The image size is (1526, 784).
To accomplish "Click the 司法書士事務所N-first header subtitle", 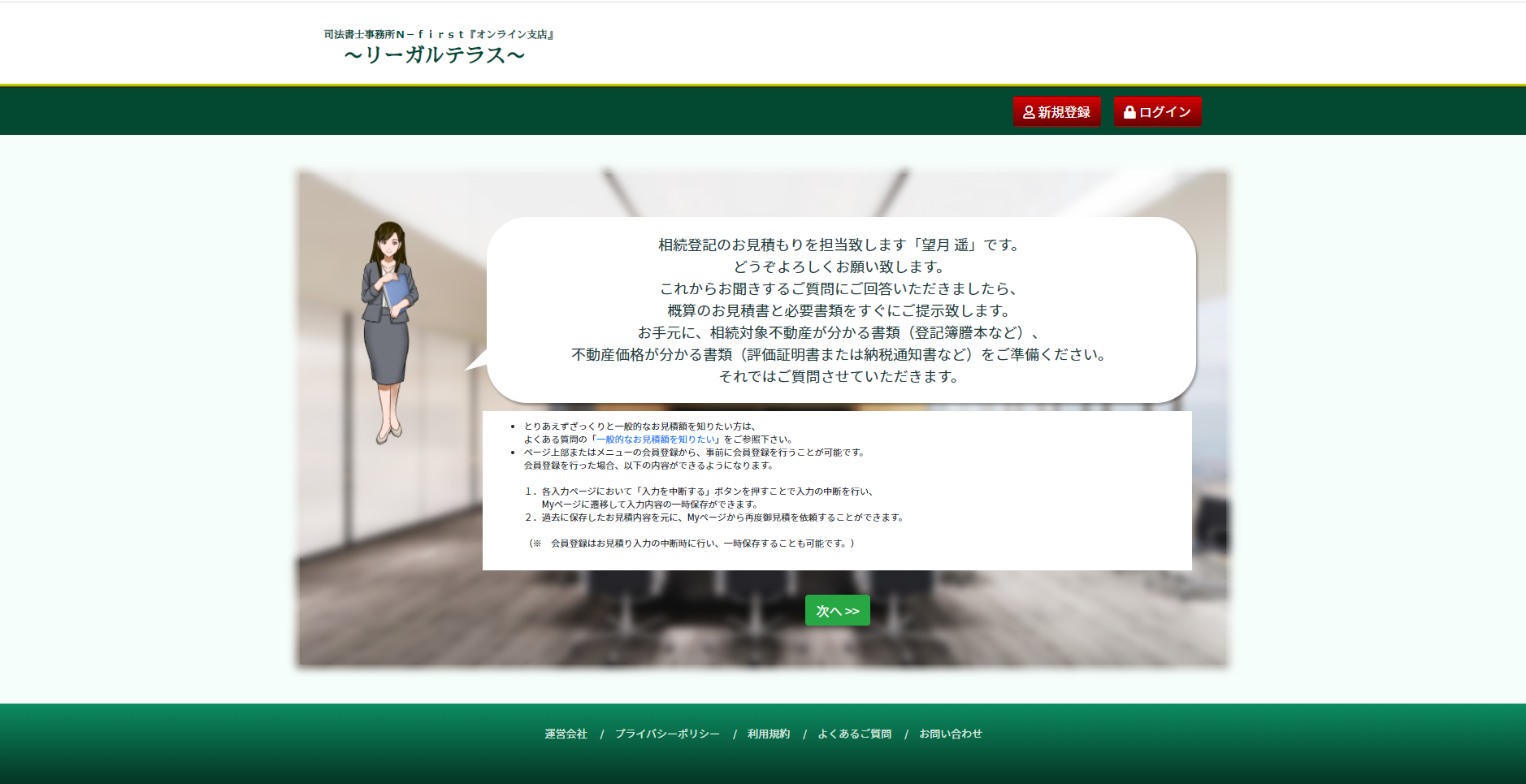I will [439, 34].
